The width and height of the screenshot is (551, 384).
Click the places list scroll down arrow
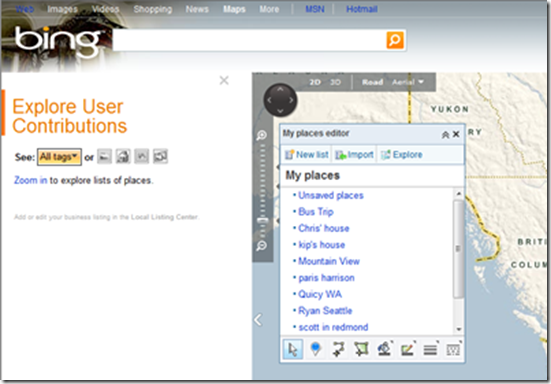click(x=458, y=329)
